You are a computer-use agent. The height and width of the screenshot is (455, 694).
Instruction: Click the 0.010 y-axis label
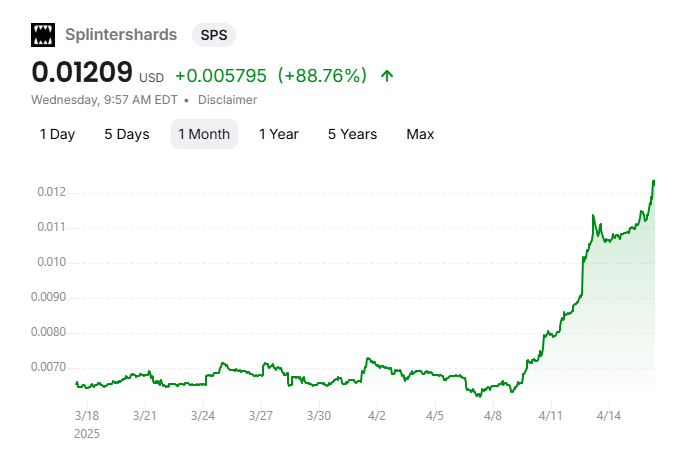point(51,262)
